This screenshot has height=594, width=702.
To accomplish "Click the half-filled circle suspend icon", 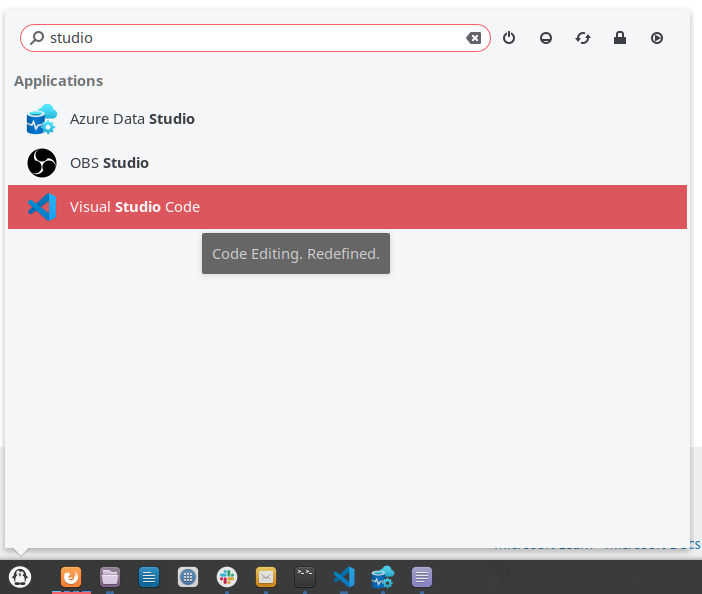I will pyautogui.click(x=546, y=38).
